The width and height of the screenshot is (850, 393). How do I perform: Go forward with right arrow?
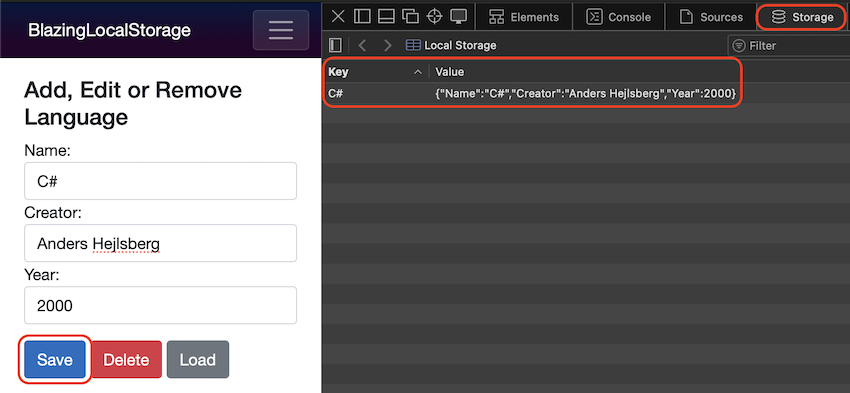pos(387,46)
